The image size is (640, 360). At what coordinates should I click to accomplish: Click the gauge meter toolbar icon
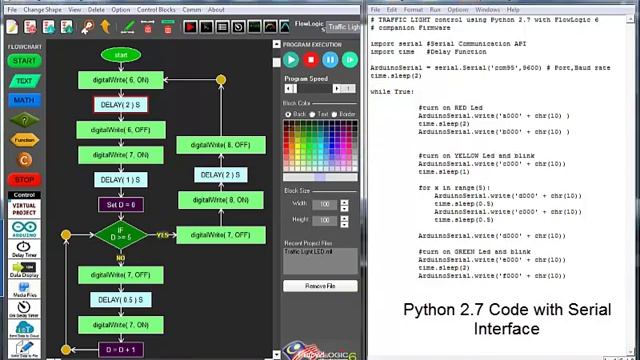tap(270, 27)
